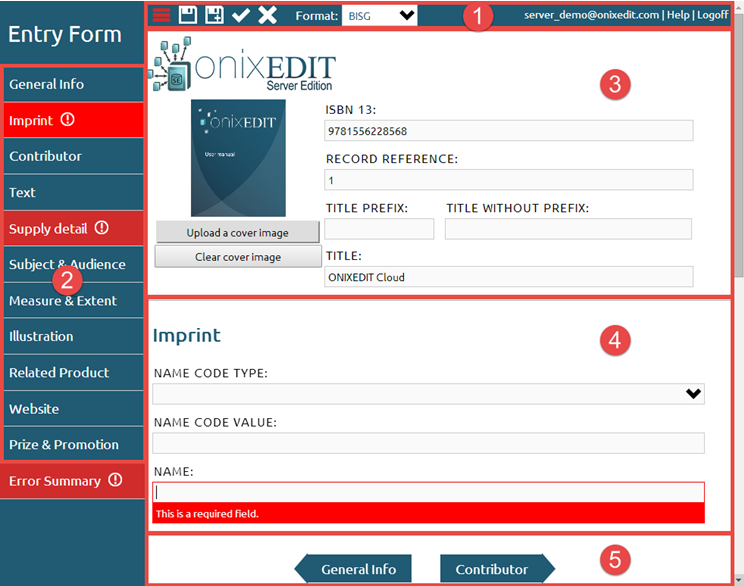
Task: Open the red hamburger menu icon
Action: pos(161,15)
